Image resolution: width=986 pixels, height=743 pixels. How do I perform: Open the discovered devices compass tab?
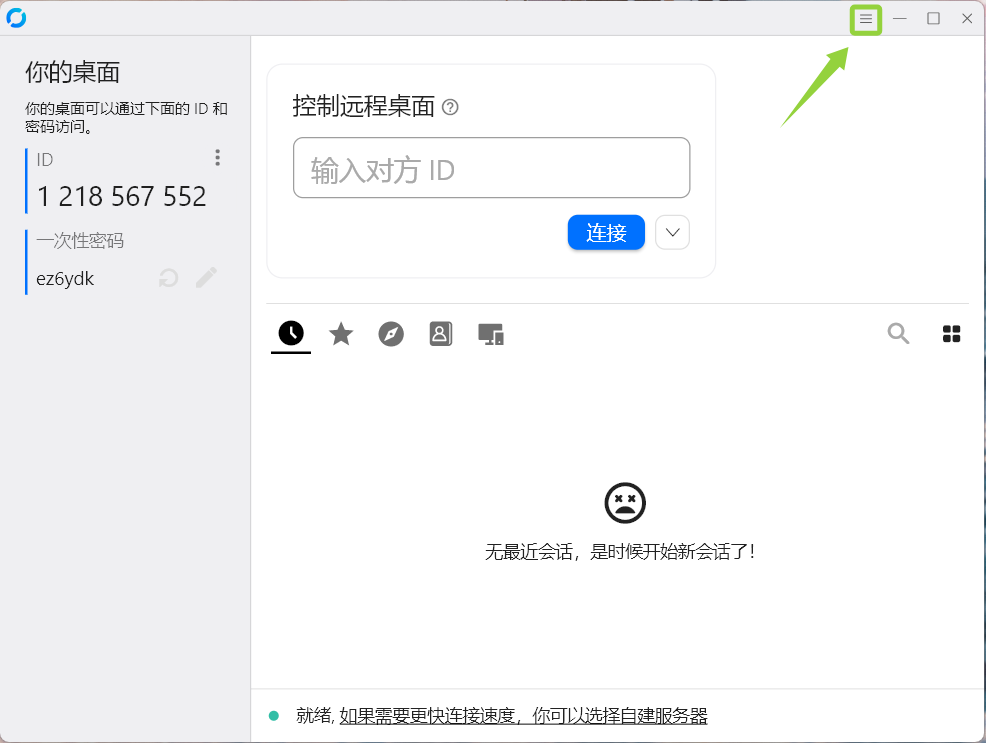point(391,334)
